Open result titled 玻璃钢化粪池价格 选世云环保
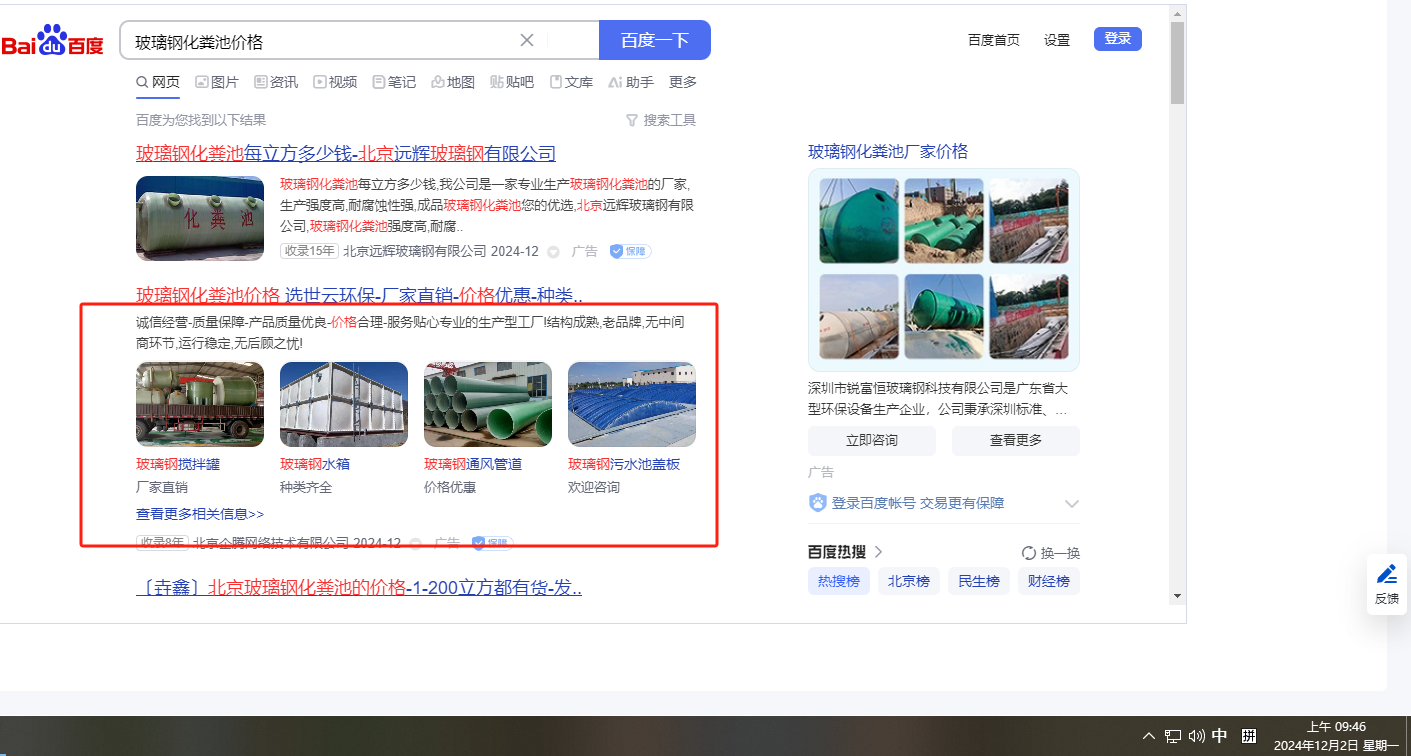This screenshot has width=1411, height=756. click(360, 295)
